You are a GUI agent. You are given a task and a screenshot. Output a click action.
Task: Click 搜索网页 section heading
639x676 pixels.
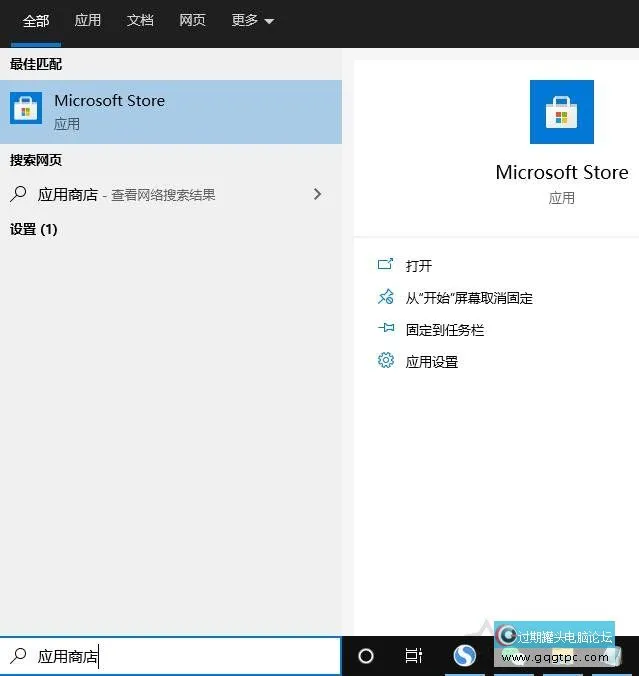36,160
